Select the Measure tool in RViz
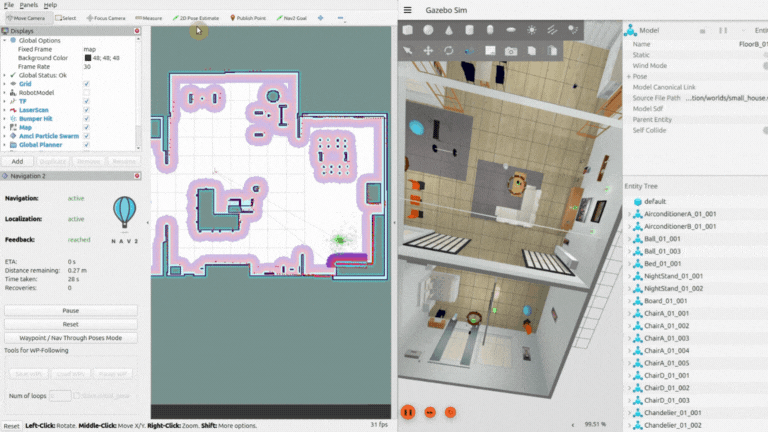This screenshot has width=768, height=432. click(x=148, y=17)
